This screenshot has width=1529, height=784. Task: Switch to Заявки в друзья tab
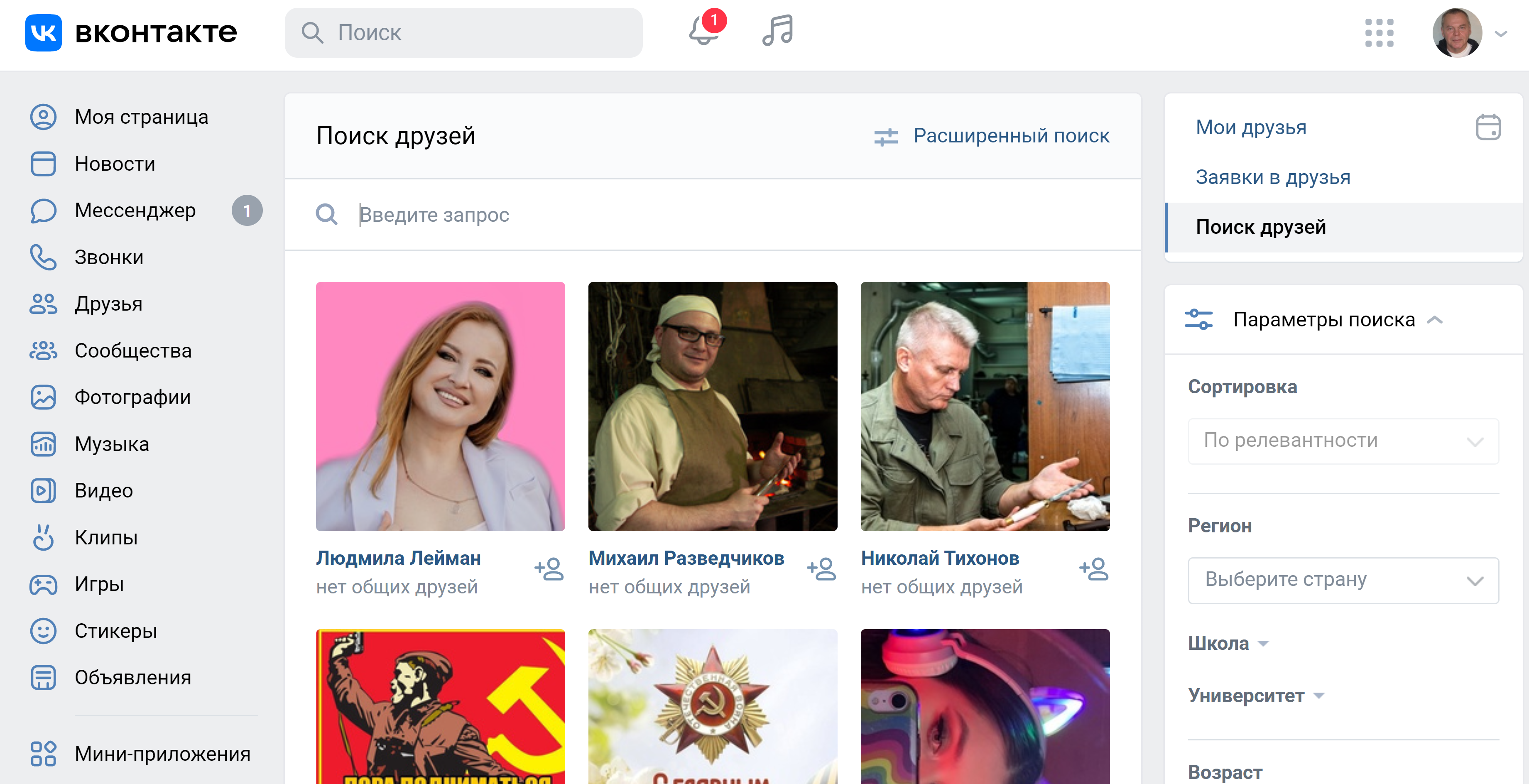click(1273, 177)
